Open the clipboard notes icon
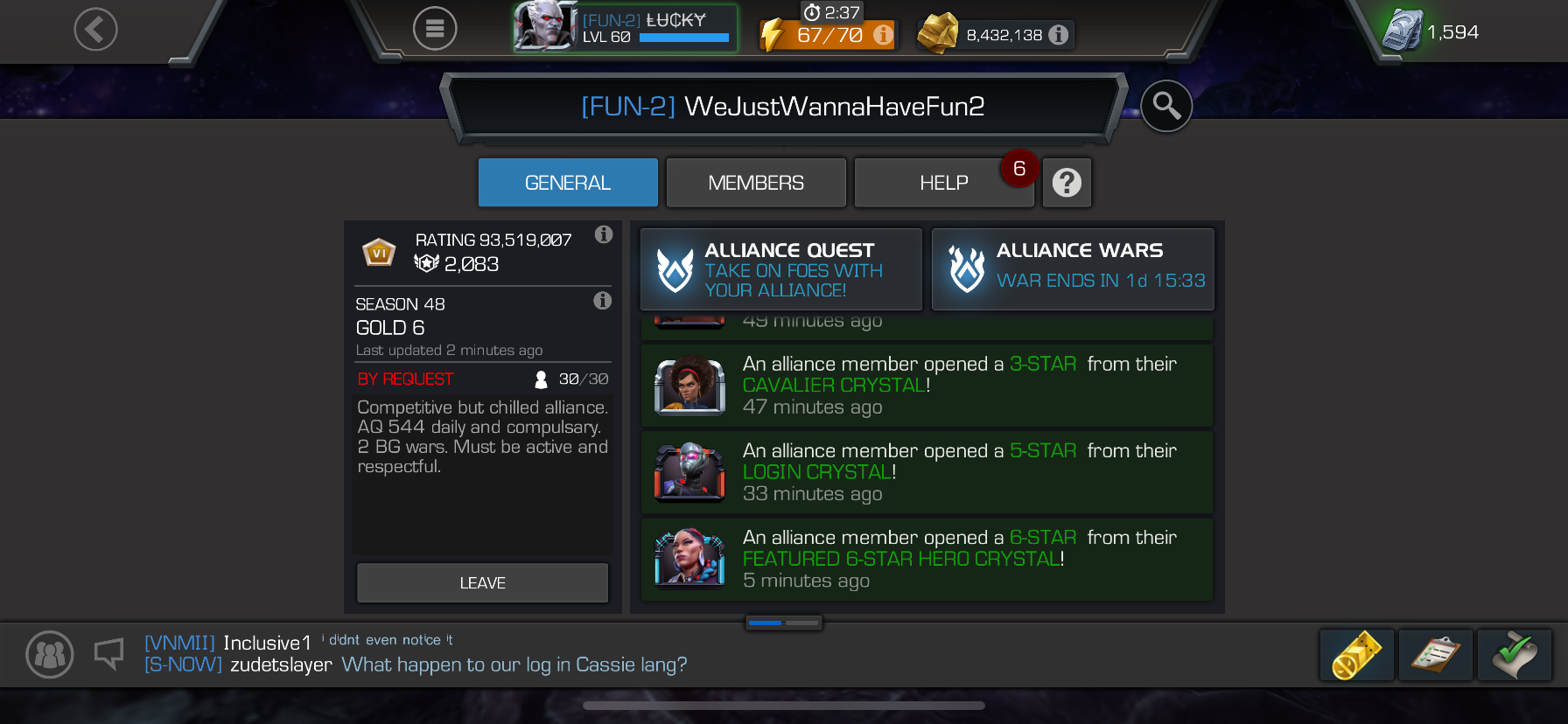 (1436, 655)
